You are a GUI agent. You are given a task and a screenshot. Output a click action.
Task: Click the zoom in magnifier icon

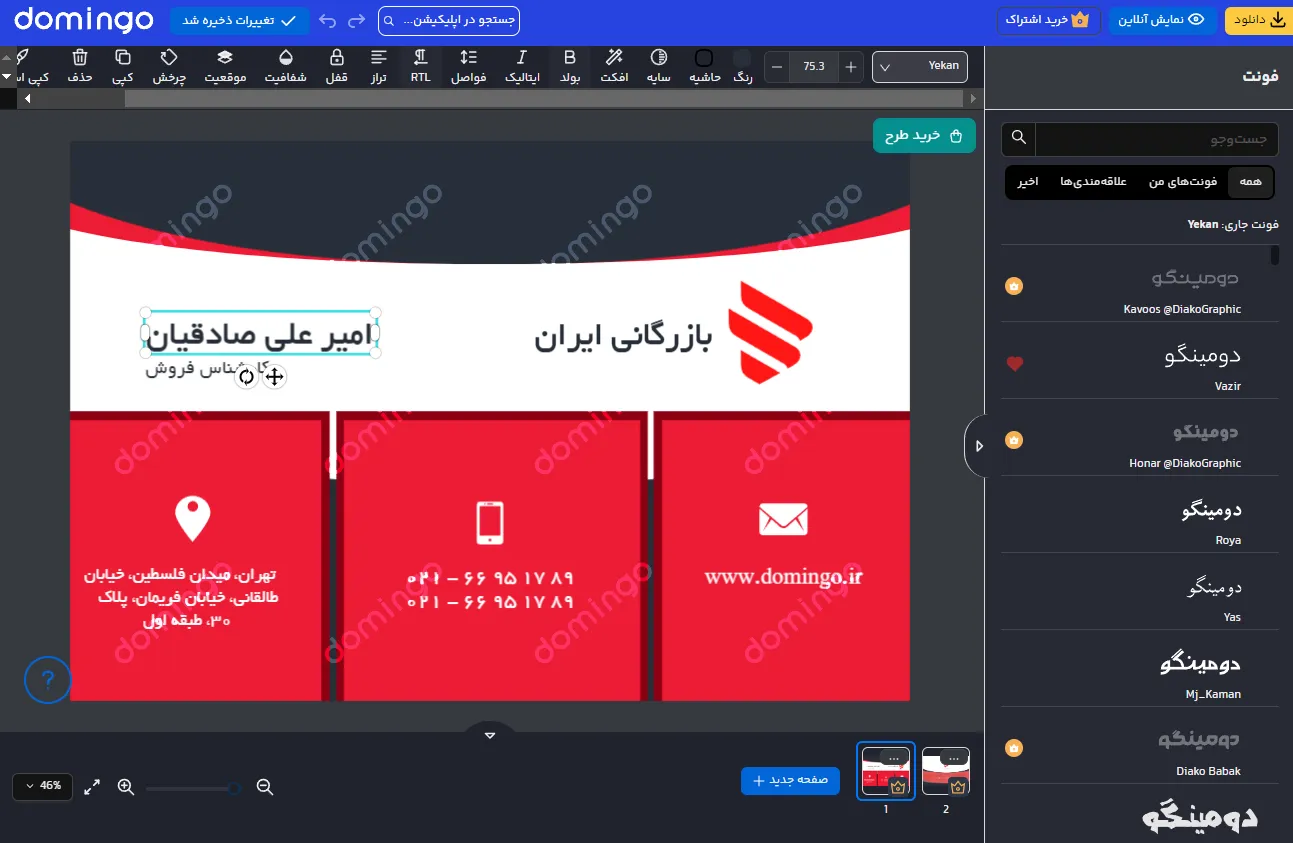click(126, 787)
